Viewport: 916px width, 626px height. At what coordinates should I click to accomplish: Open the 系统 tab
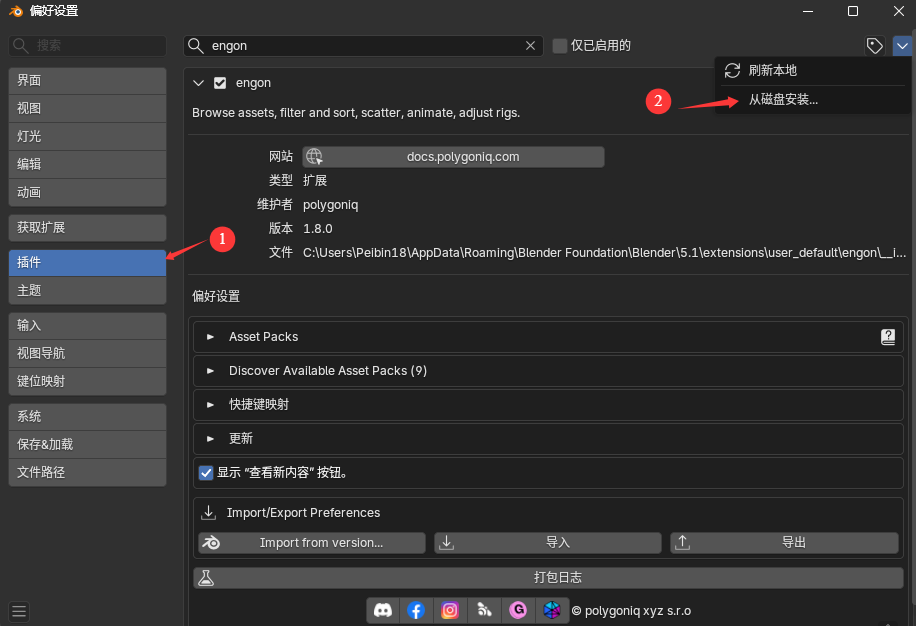tap(88, 417)
